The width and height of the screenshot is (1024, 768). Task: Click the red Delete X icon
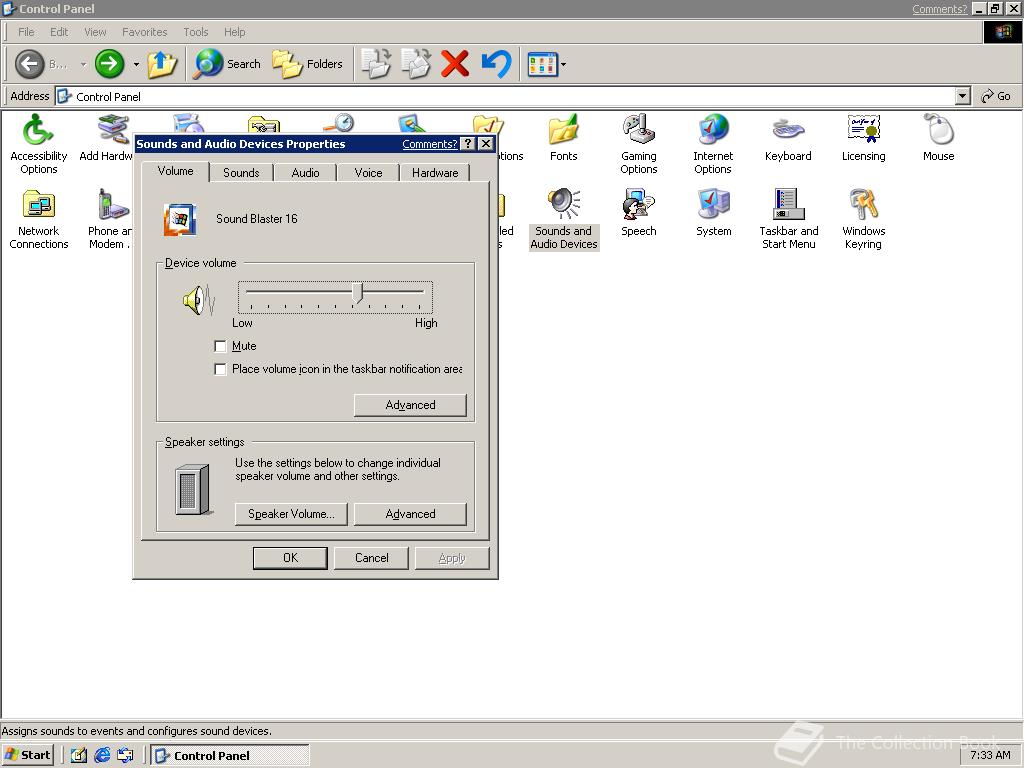pyautogui.click(x=455, y=64)
